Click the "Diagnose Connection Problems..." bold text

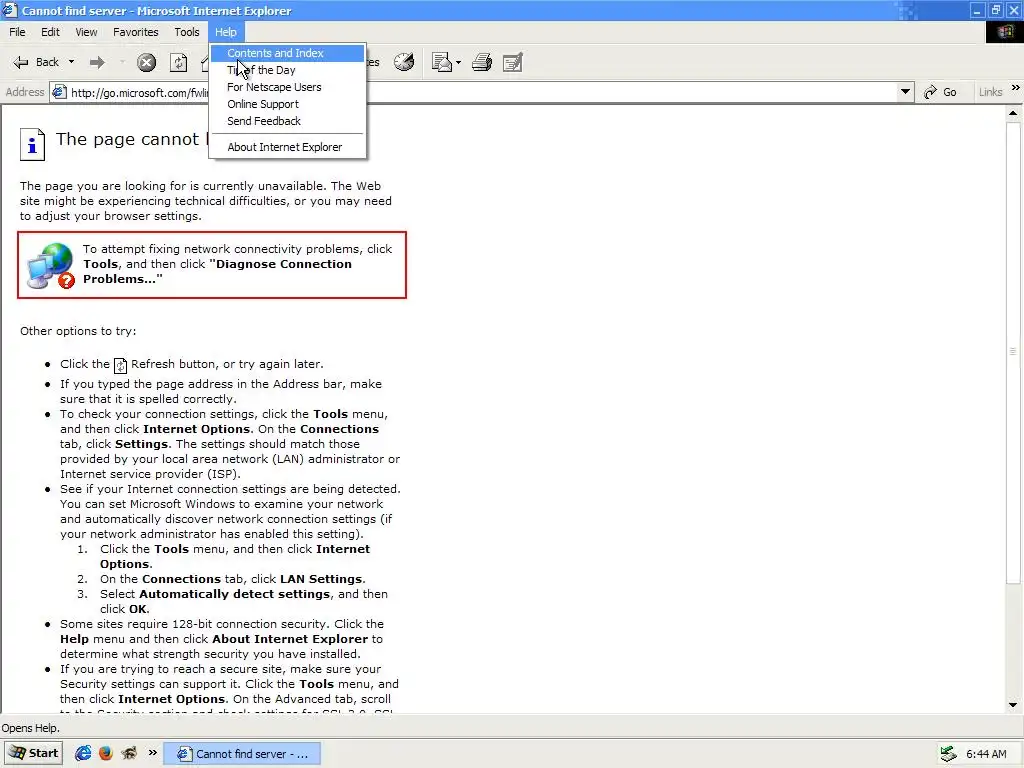click(217, 271)
